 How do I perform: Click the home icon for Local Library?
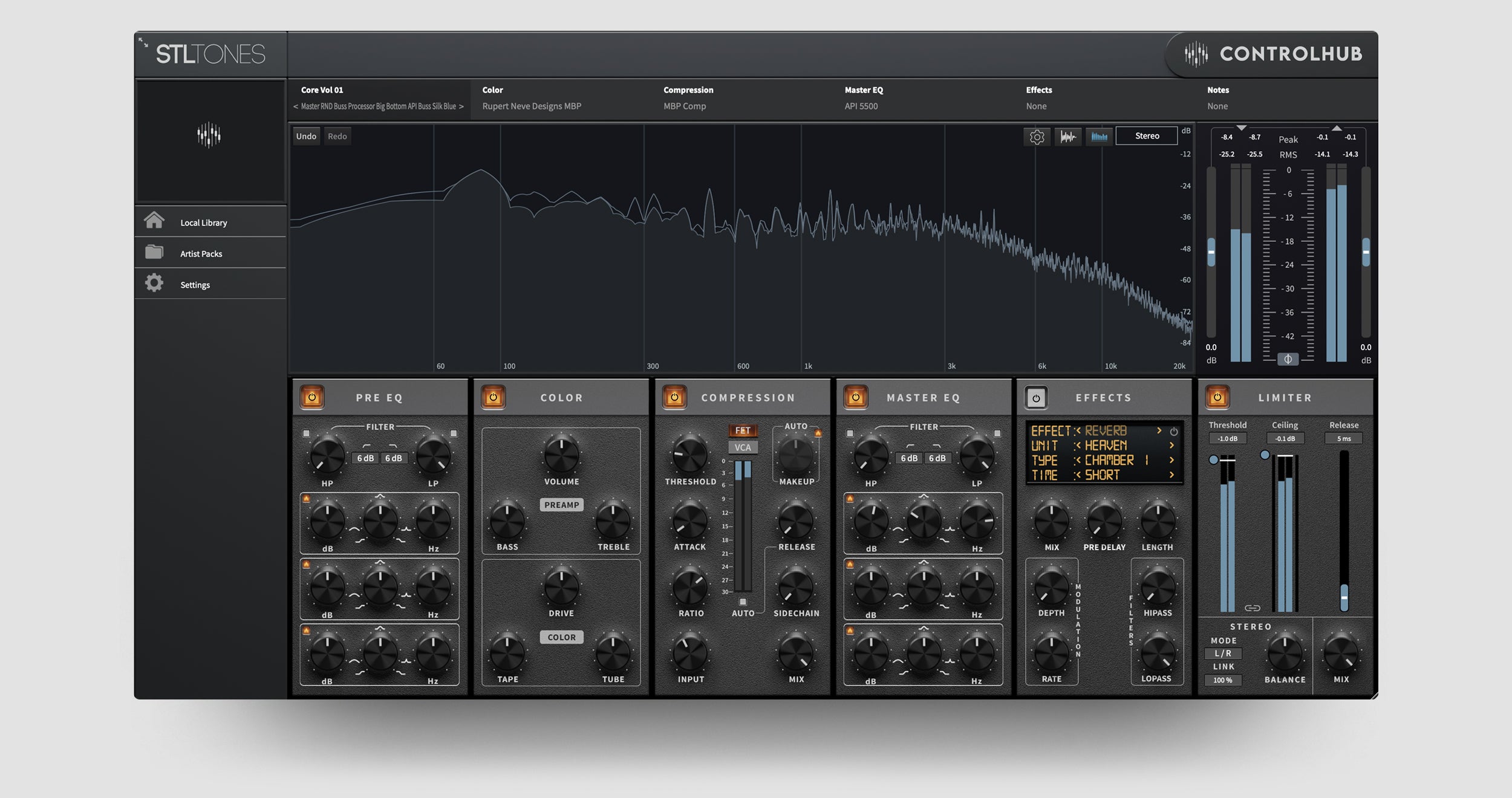coord(154,220)
